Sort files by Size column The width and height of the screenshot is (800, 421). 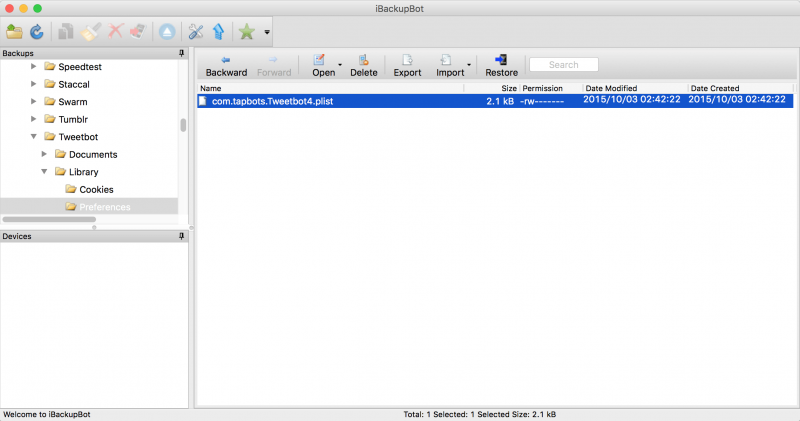(491, 88)
